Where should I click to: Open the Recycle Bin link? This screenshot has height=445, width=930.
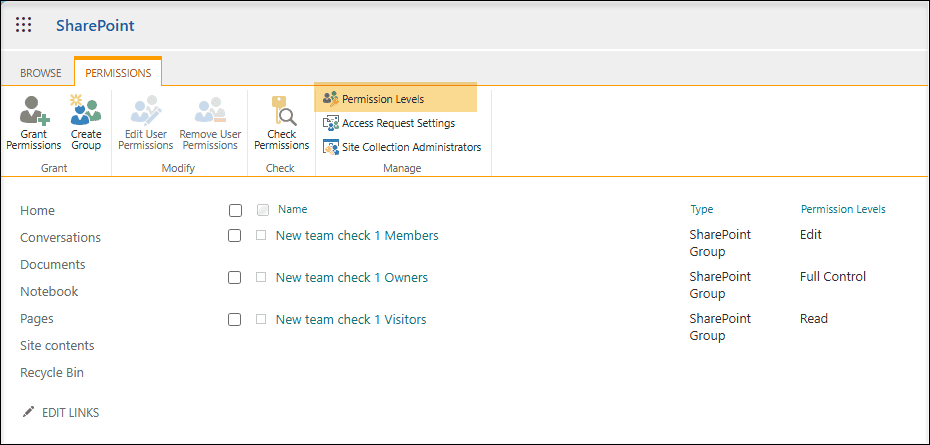tap(52, 373)
